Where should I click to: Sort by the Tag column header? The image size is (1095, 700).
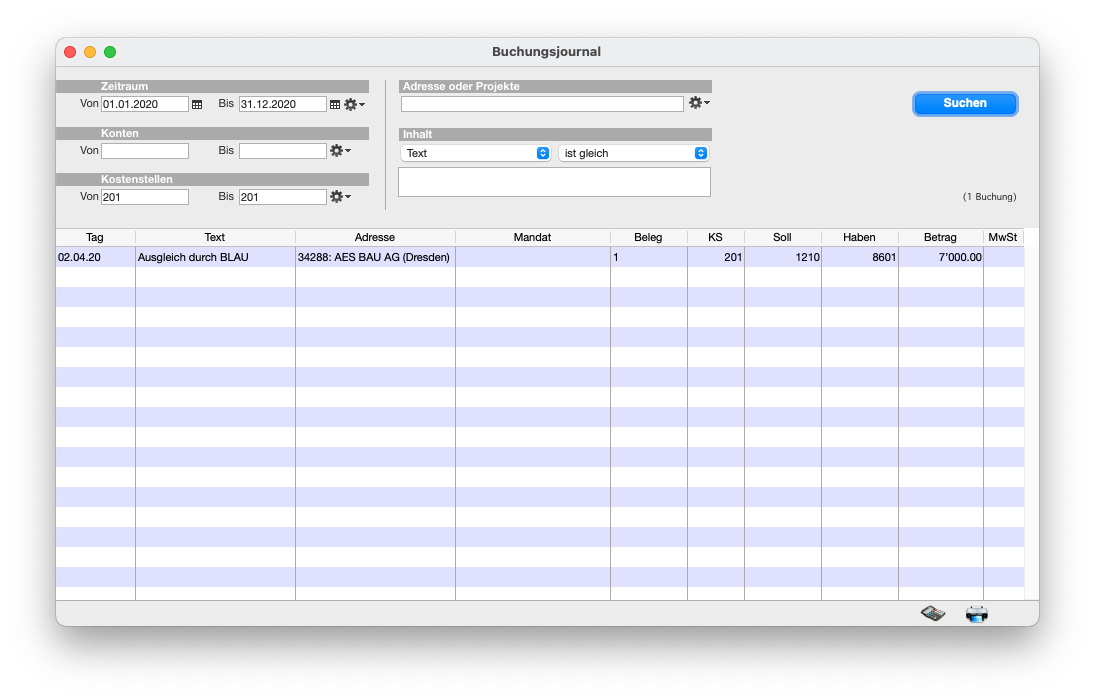point(95,238)
